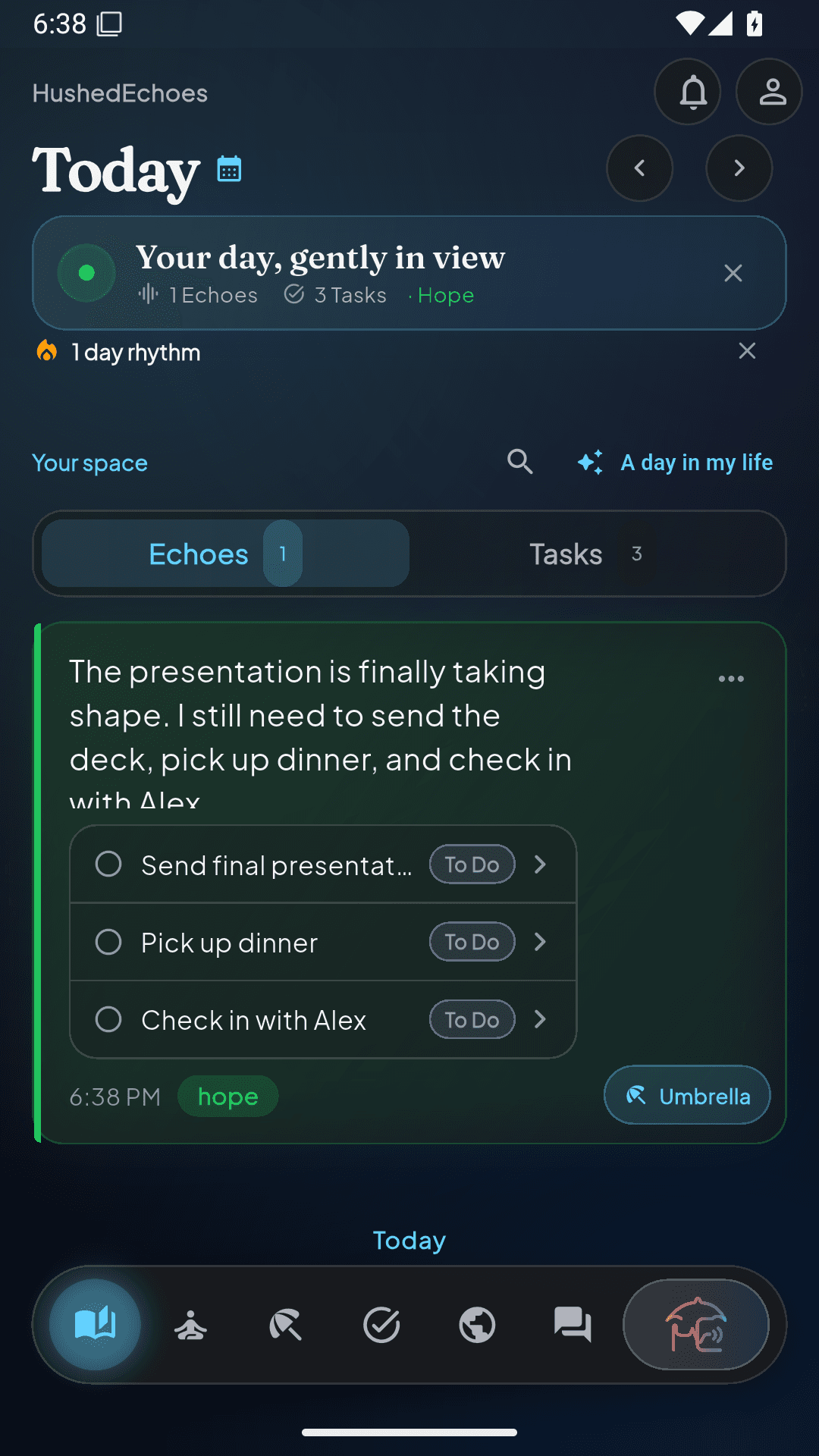The image size is (819, 1456).
Task: Go to the previous day arrow
Action: tap(639, 168)
